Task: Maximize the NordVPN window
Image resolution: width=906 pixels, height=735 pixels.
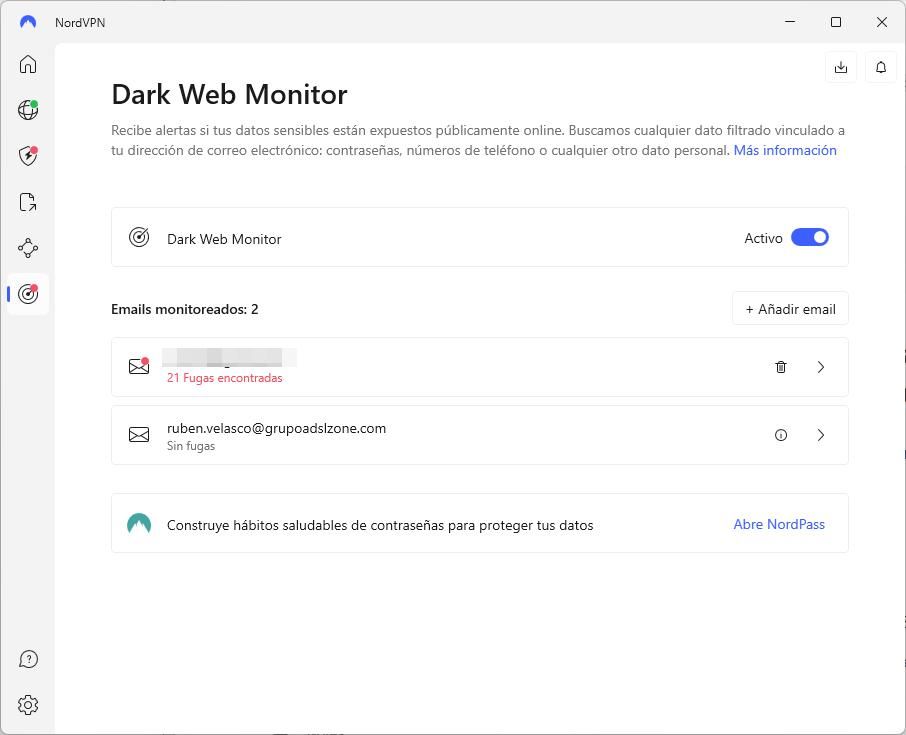Action: pos(836,22)
